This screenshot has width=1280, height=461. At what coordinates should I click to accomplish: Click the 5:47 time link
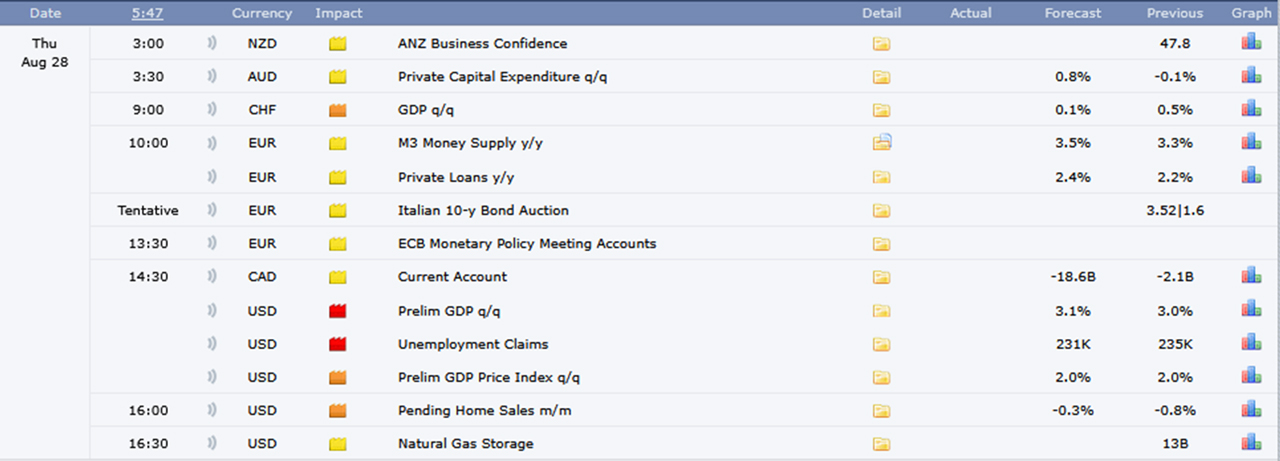(148, 13)
